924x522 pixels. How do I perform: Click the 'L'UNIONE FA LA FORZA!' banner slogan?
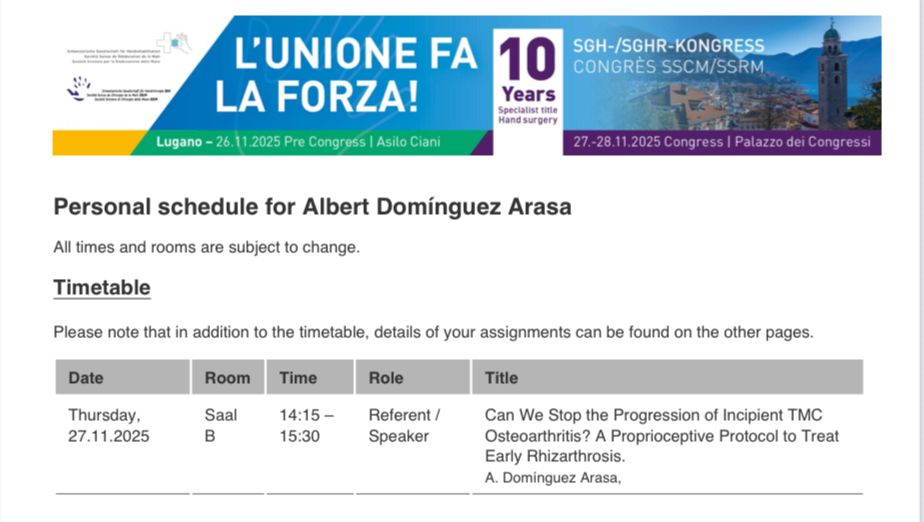pos(345,75)
